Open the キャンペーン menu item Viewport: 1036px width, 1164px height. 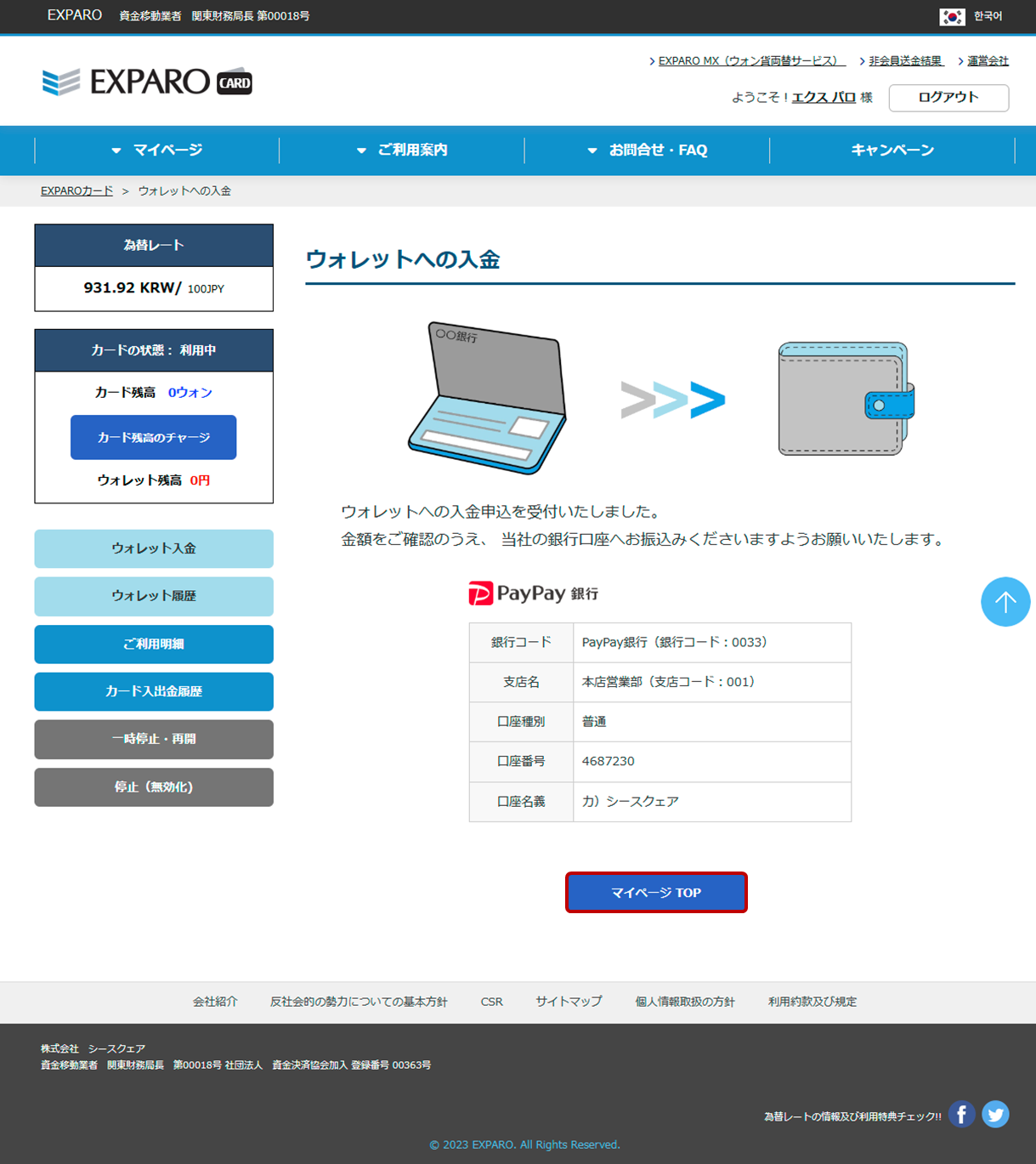(892, 150)
